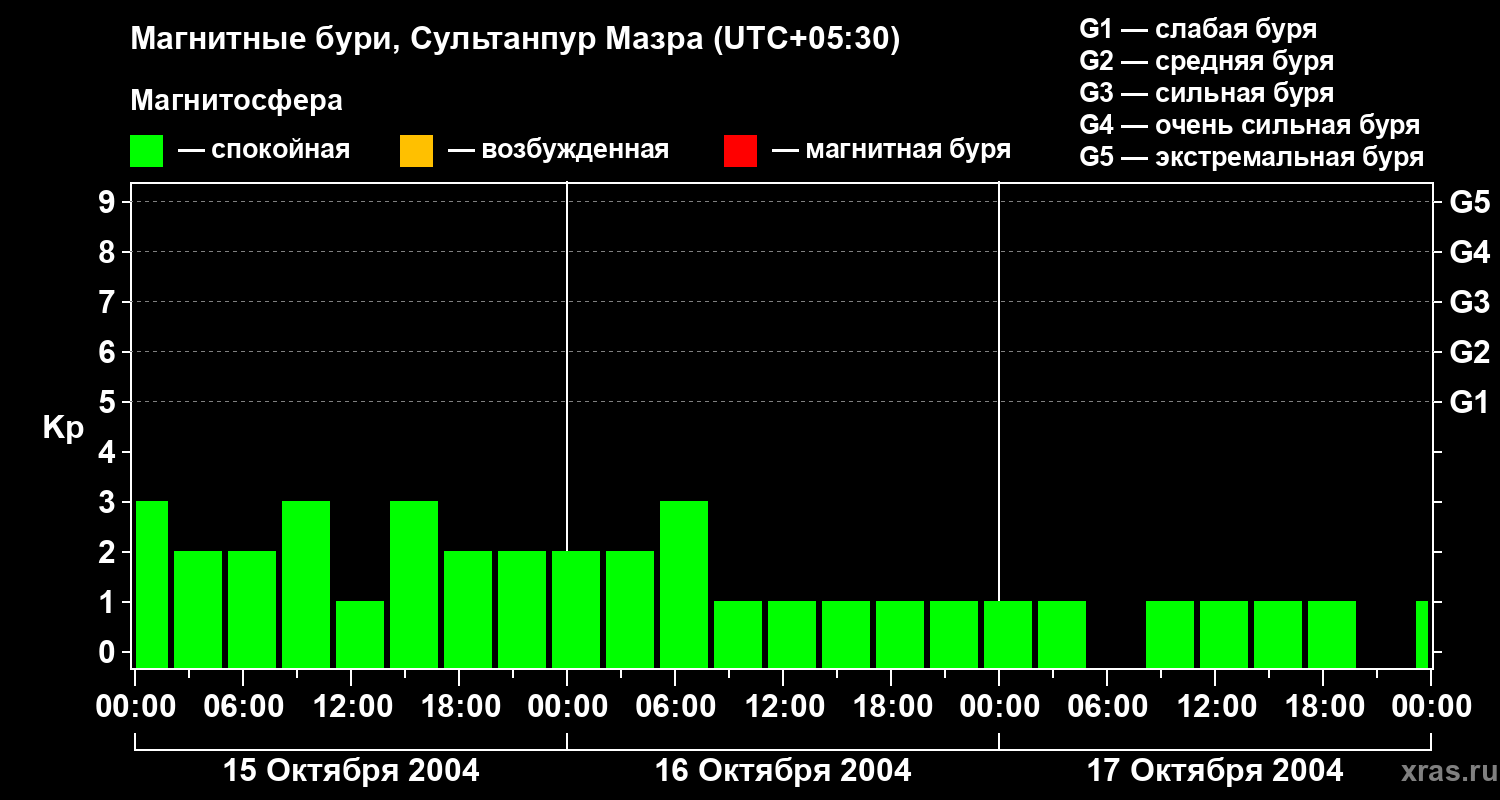Click the Kp axis value "5"
The width and height of the screenshot is (1500, 800).
click(x=109, y=402)
